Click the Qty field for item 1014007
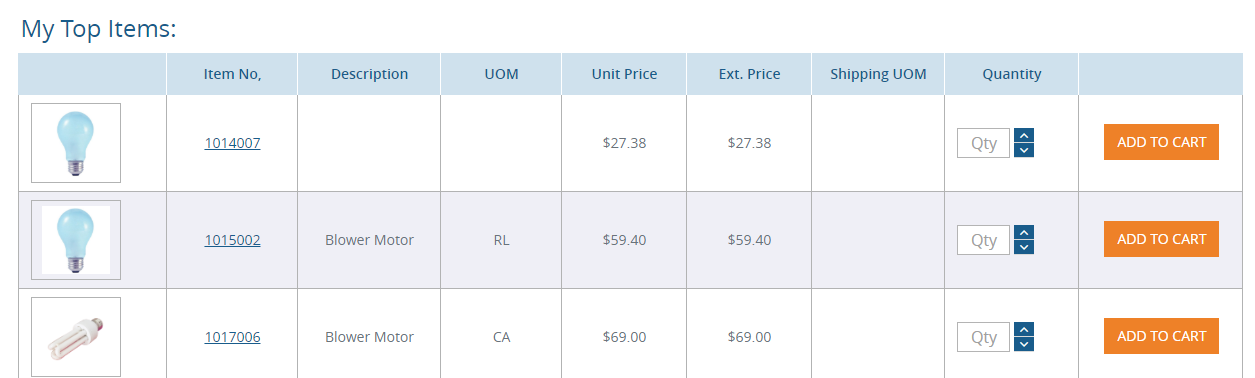1255x378 pixels. [x=984, y=143]
